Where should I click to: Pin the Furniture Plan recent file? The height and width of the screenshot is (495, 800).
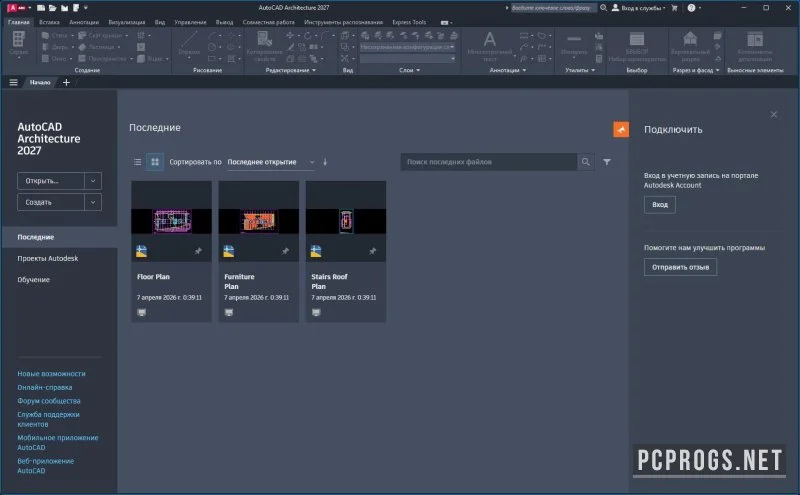coord(285,251)
